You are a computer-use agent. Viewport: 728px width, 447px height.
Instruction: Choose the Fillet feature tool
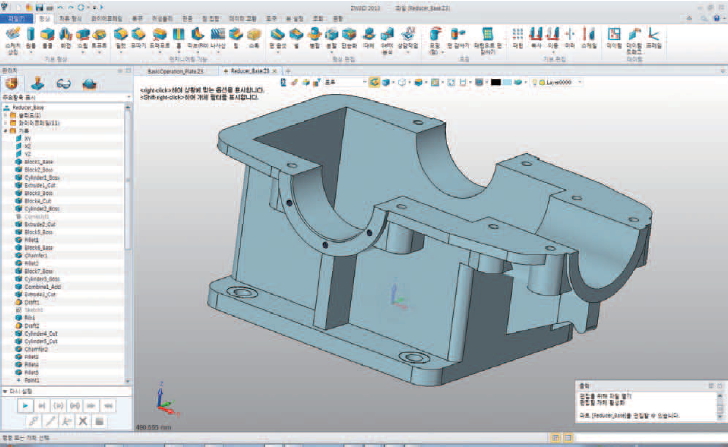(x=121, y=37)
